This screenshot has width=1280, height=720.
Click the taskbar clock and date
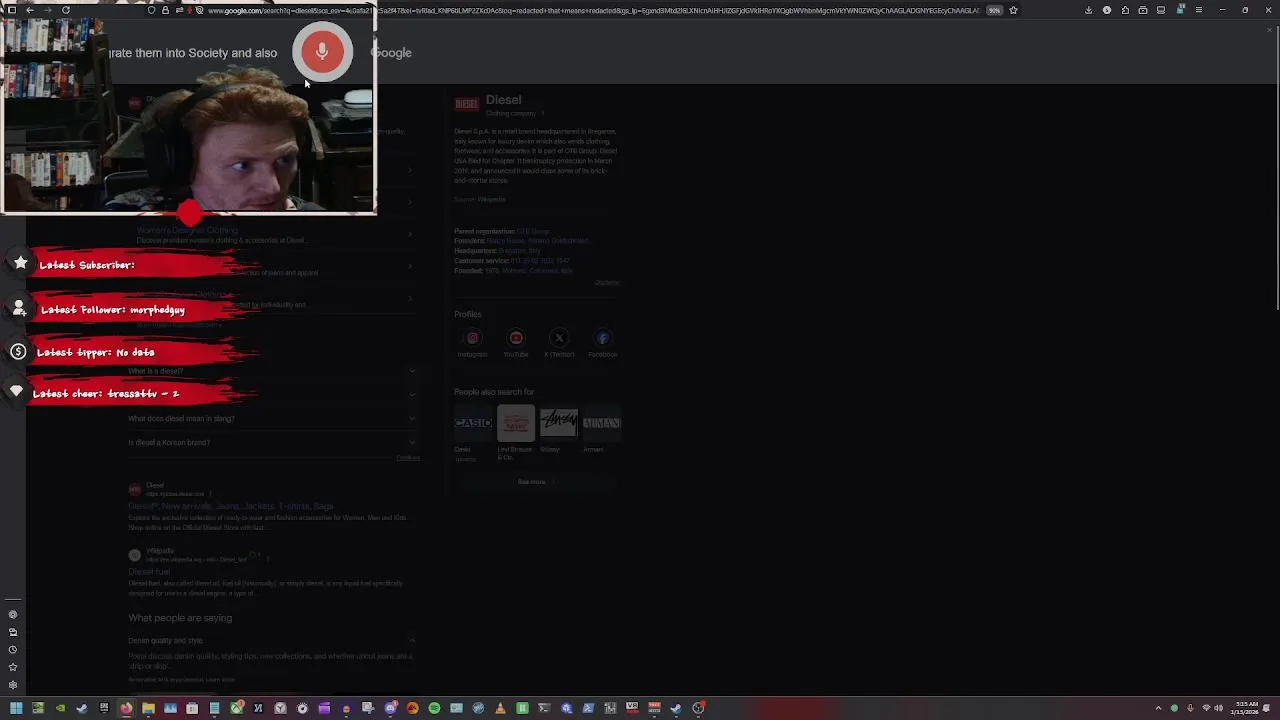click(1246, 708)
